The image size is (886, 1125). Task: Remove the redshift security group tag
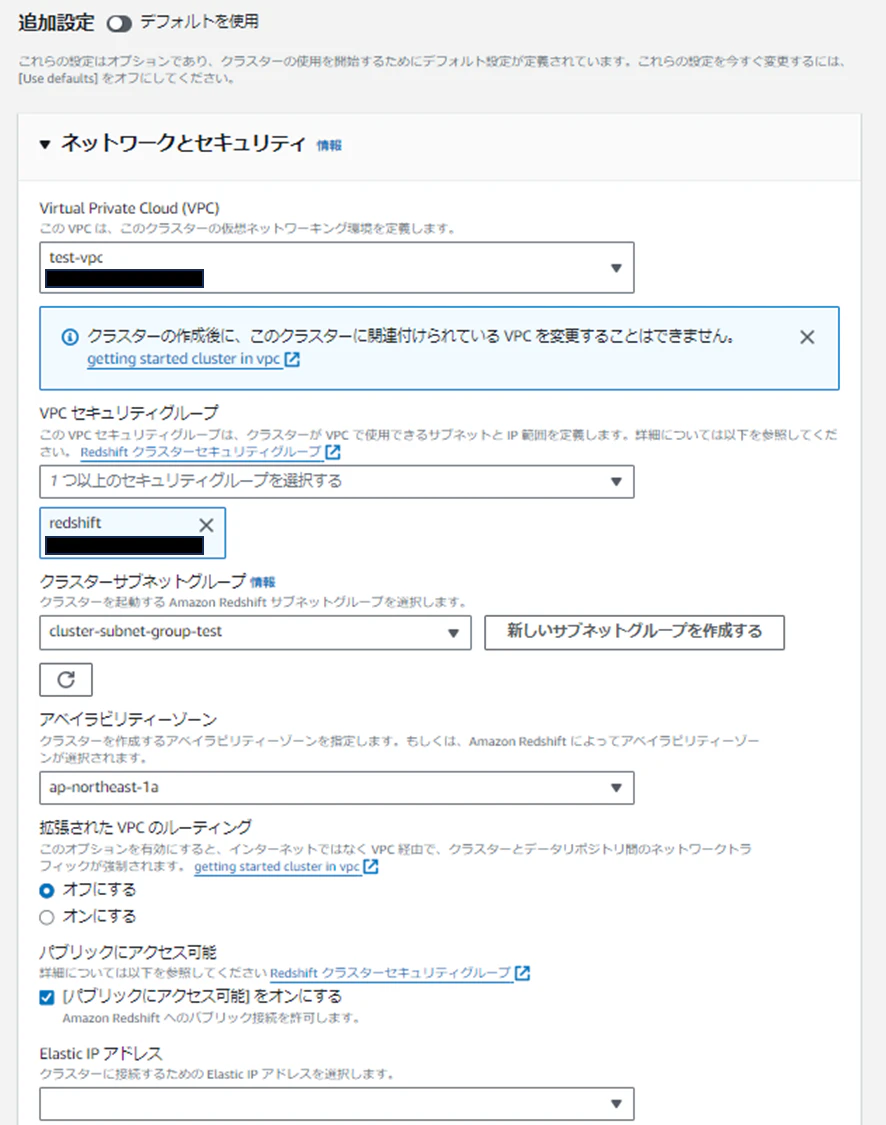tap(206, 525)
